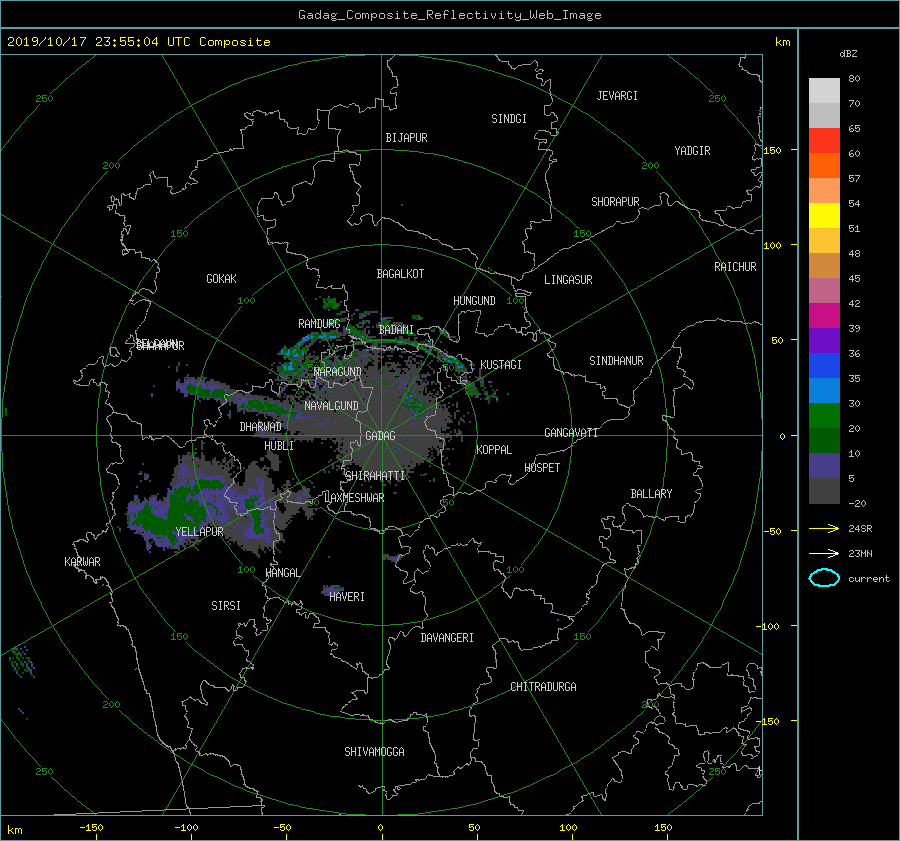
Task: Click the KARWAR city label
Action: pyautogui.click(x=82, y=562)
